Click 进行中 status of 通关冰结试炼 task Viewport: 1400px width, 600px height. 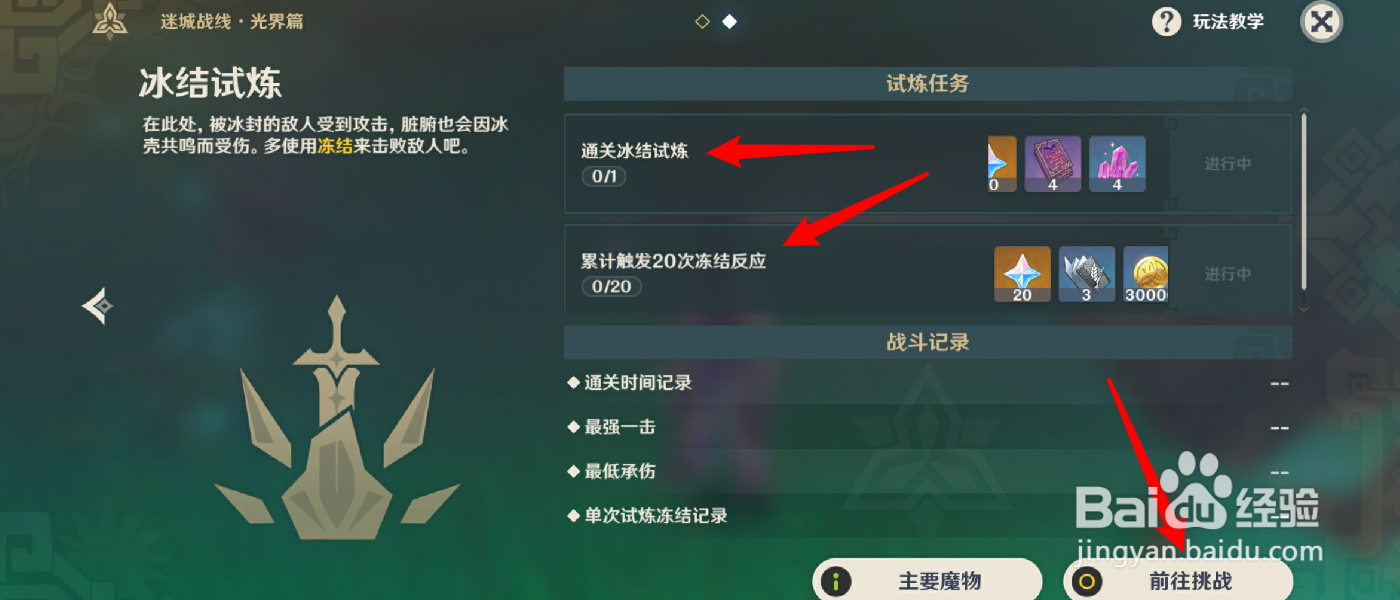click(1227, 164)
